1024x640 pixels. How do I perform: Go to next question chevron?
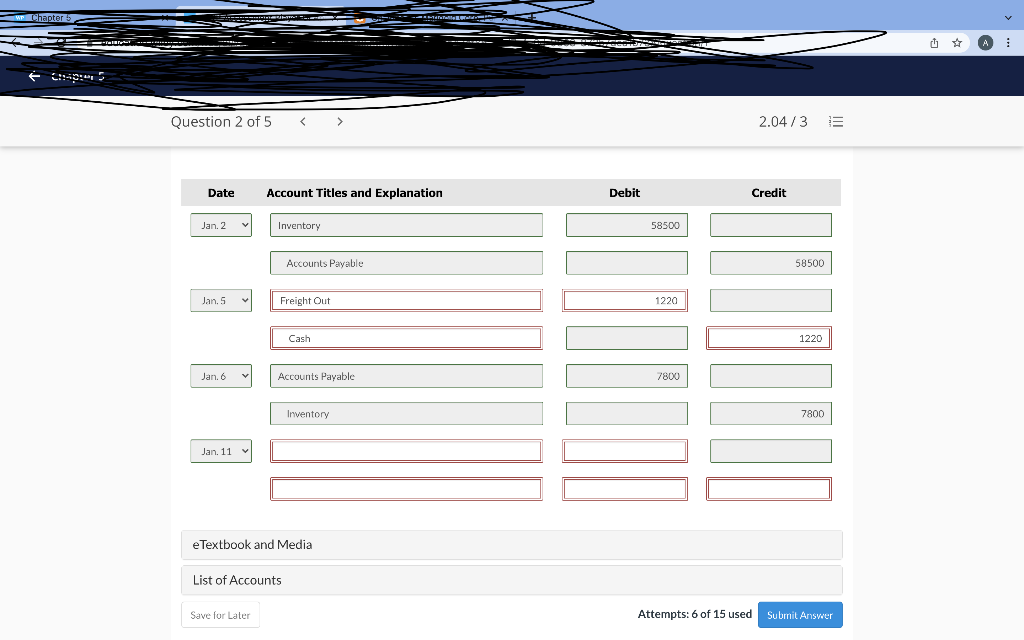tap(340, 121)
